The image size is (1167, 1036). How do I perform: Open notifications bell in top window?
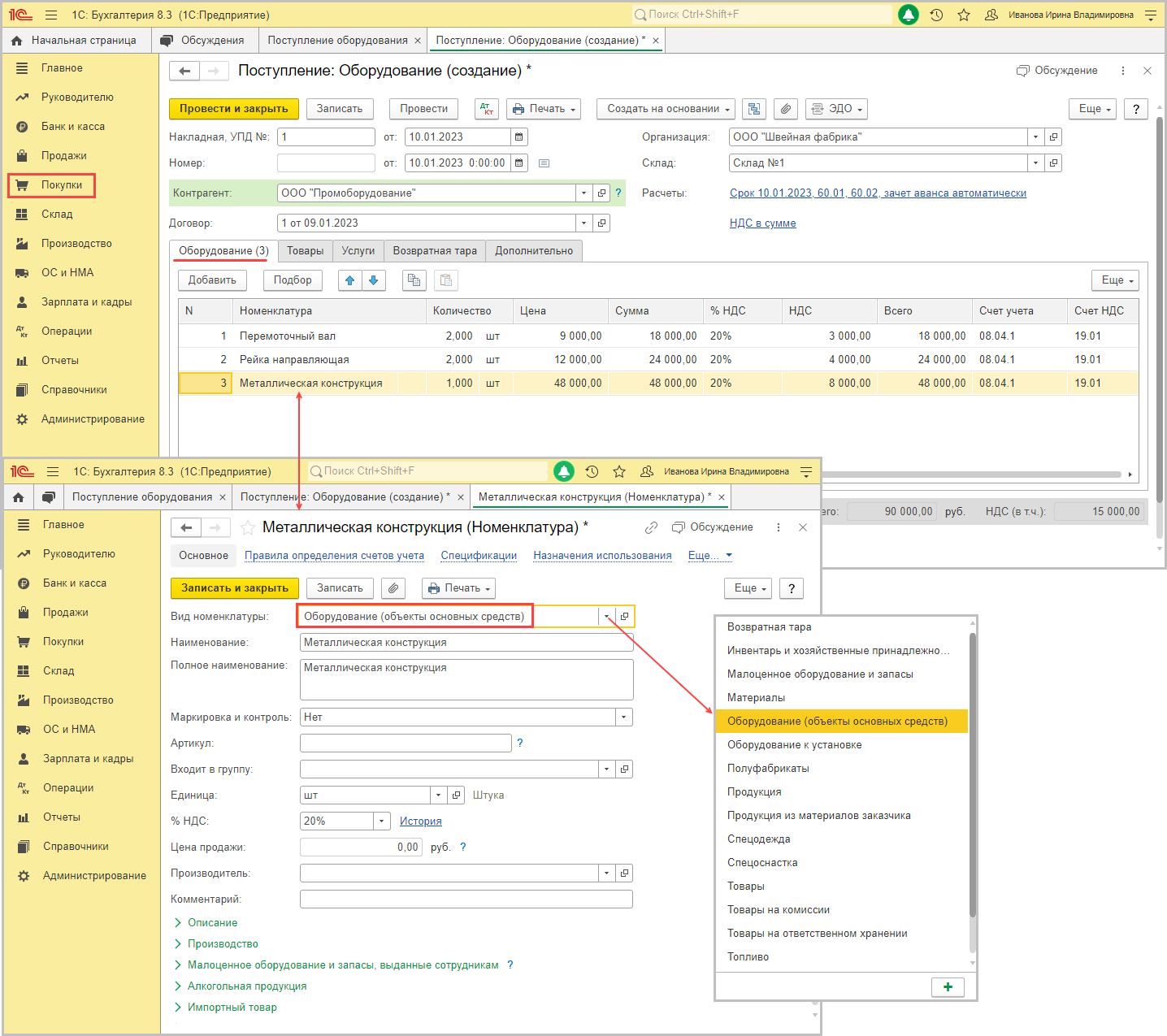[x=909, y=15]
